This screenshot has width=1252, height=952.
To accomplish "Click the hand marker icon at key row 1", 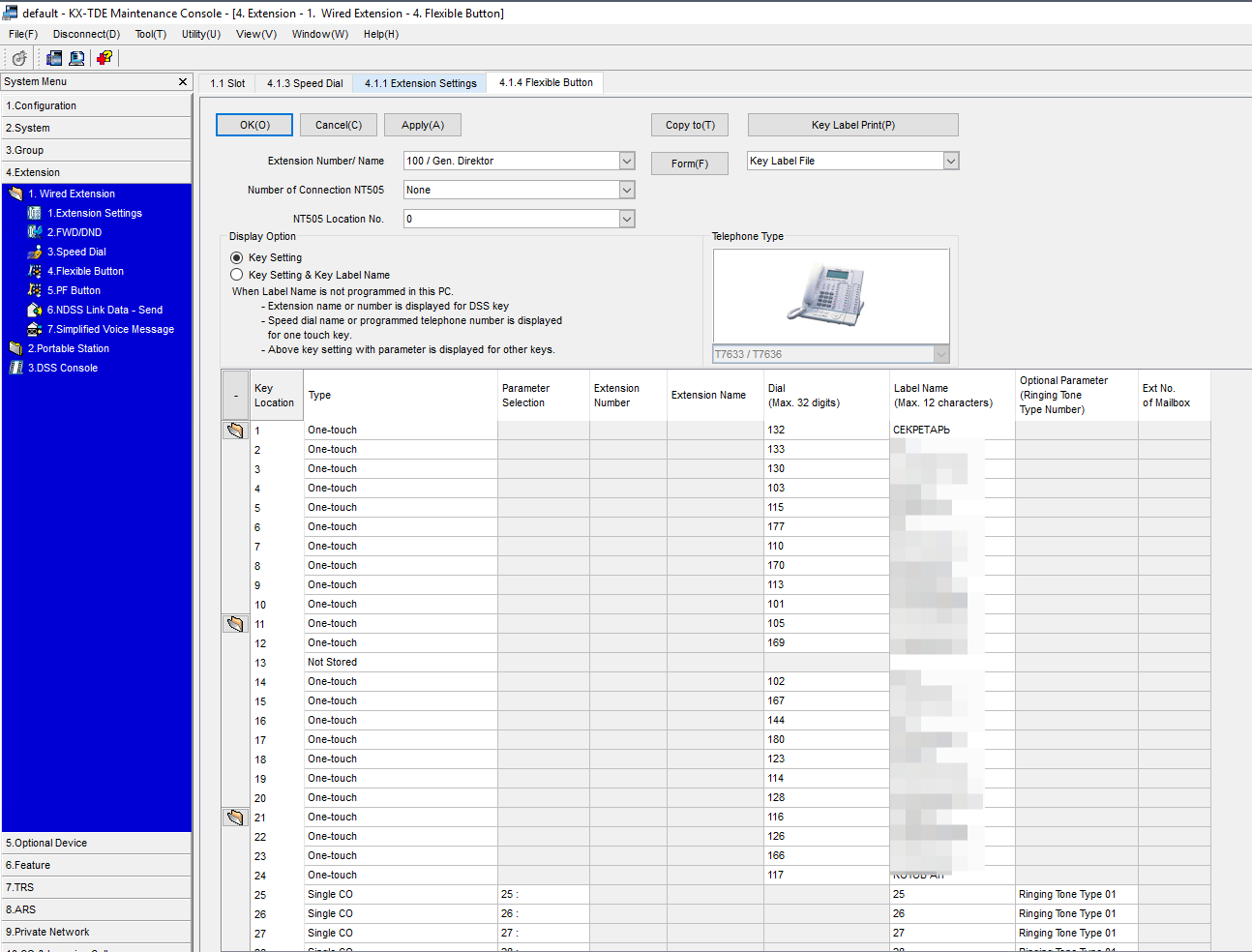I will point(235,431).
